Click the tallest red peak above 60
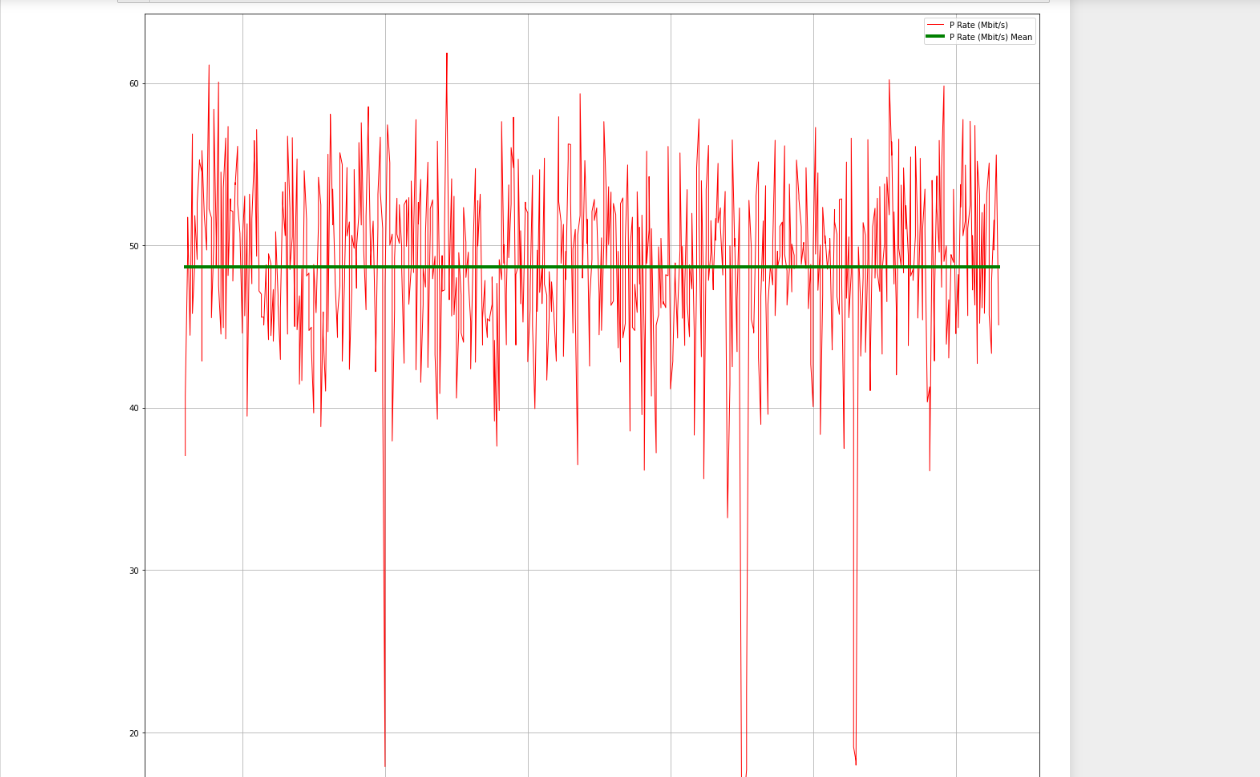 click(x=447, y=54)
